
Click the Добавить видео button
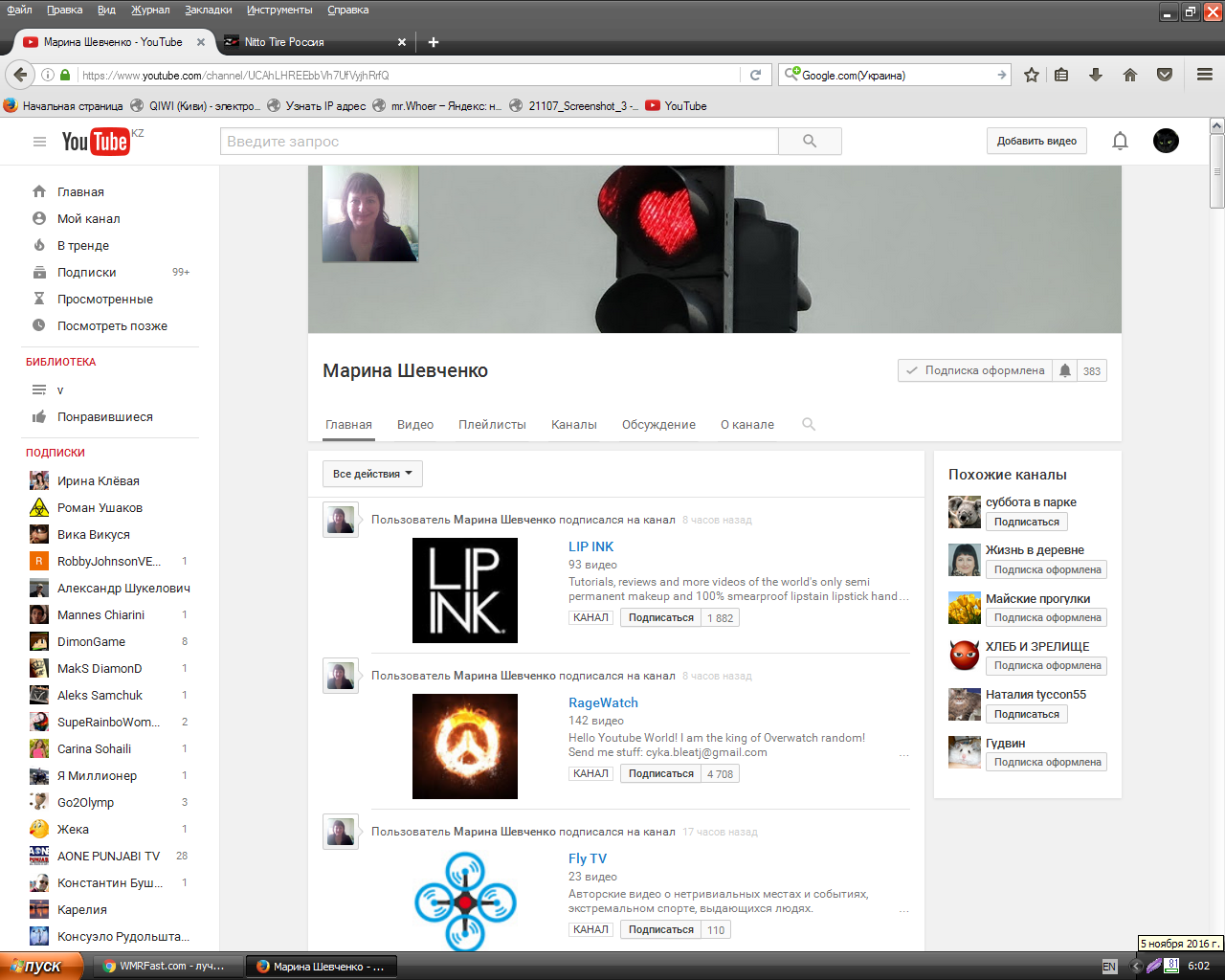1036,141
